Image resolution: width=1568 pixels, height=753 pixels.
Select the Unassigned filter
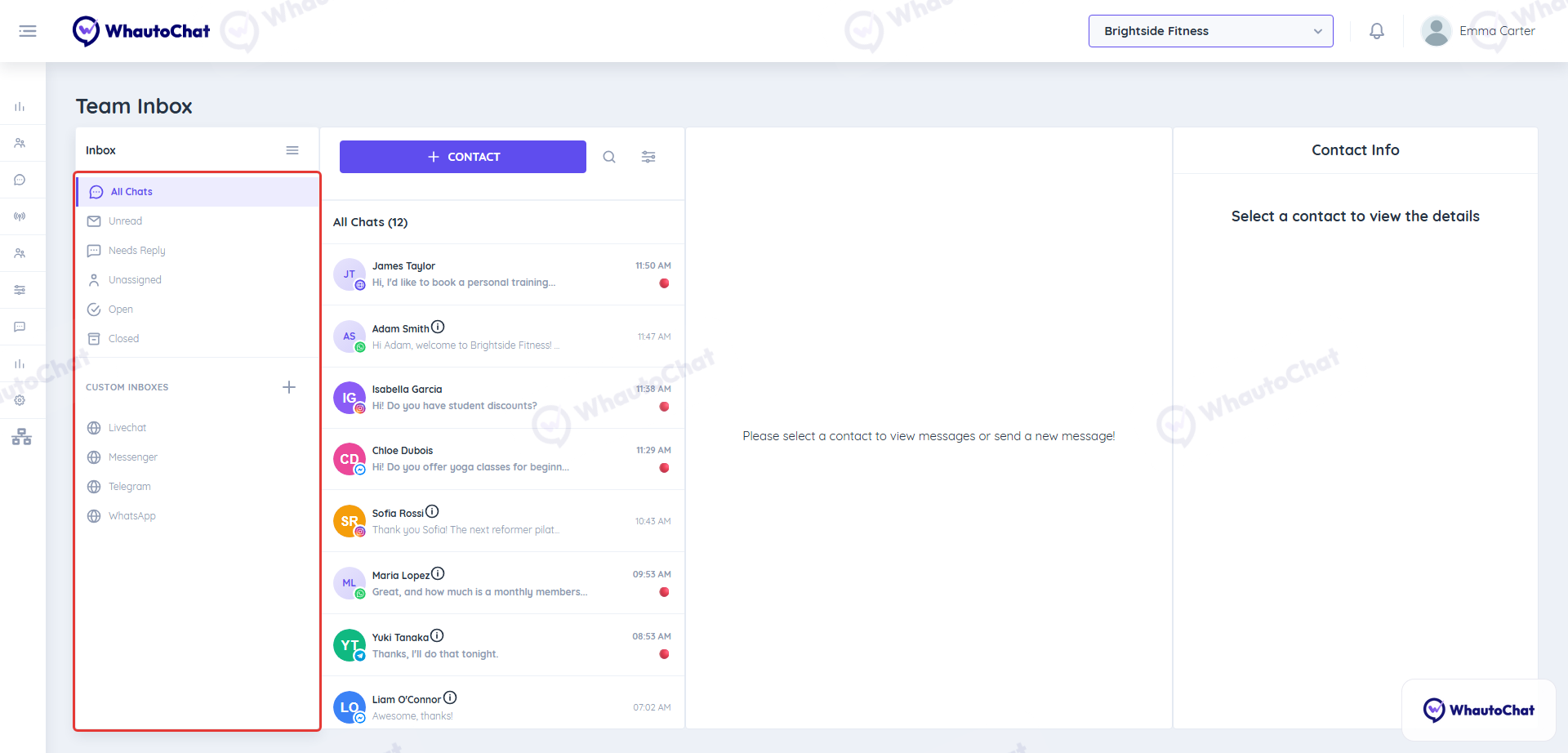point(198,280)
